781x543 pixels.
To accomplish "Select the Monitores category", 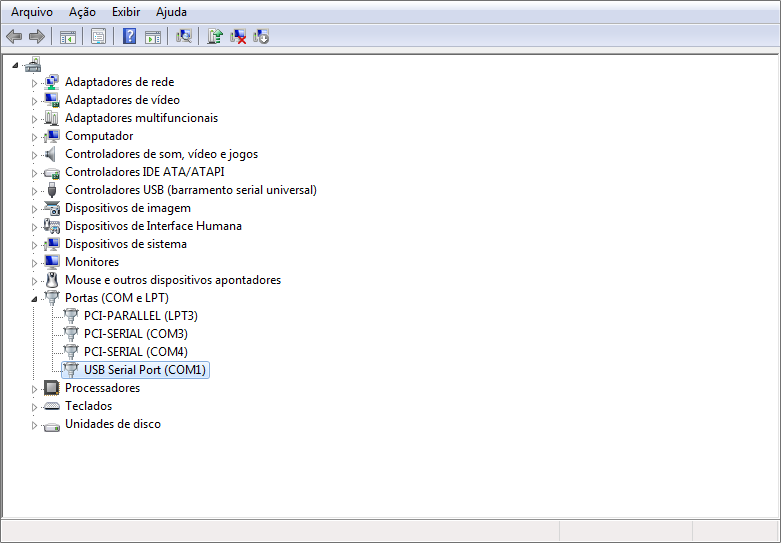I will coord(92,262).
